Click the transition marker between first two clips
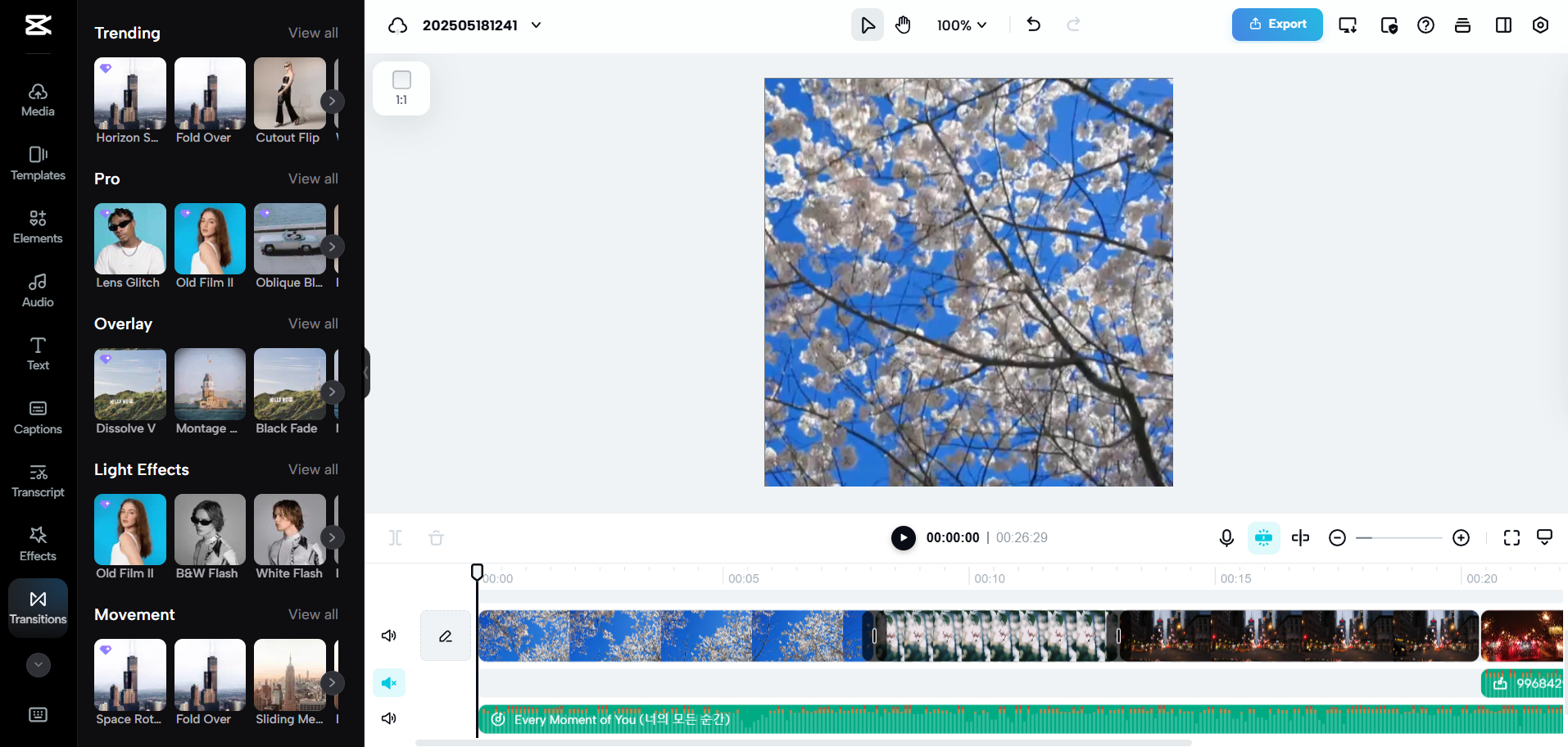The width and height of the screenshot is (1568, 747). click(874, 636)
